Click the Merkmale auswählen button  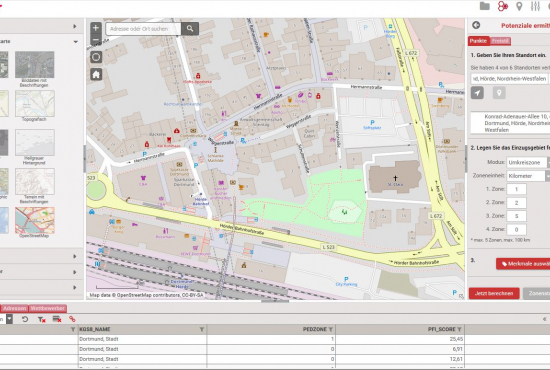click(523, 264)
